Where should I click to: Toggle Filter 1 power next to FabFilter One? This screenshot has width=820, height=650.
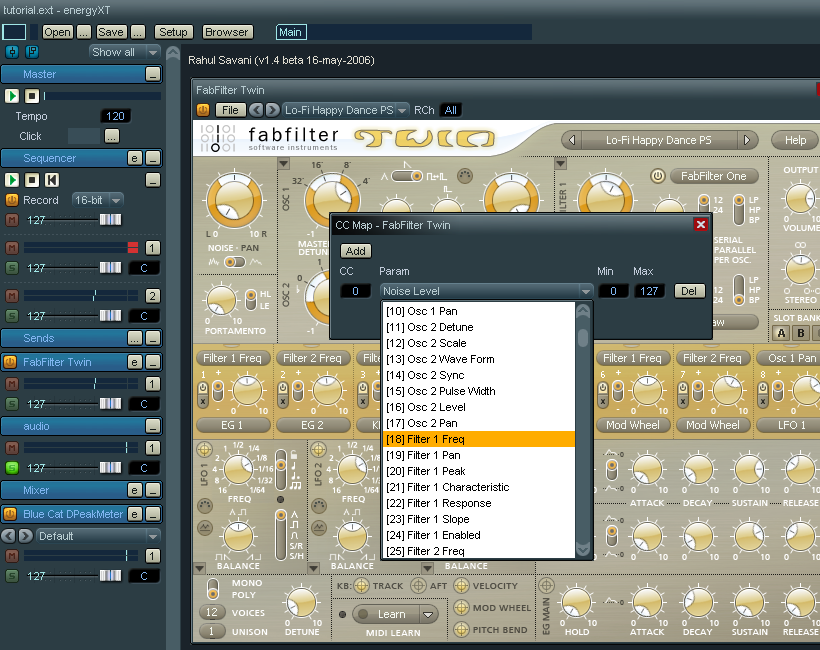point(657,176)
